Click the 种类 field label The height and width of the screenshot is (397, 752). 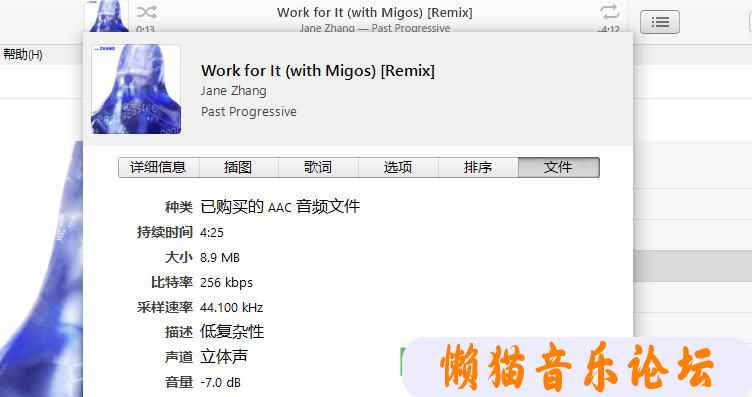click(179, 207)
